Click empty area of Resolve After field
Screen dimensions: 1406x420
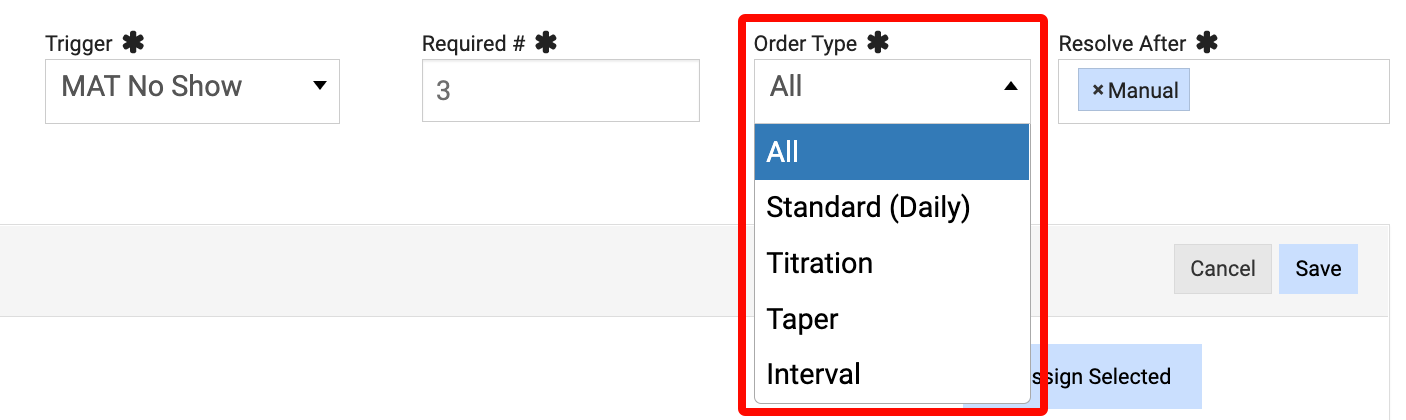click(1288, 91)
